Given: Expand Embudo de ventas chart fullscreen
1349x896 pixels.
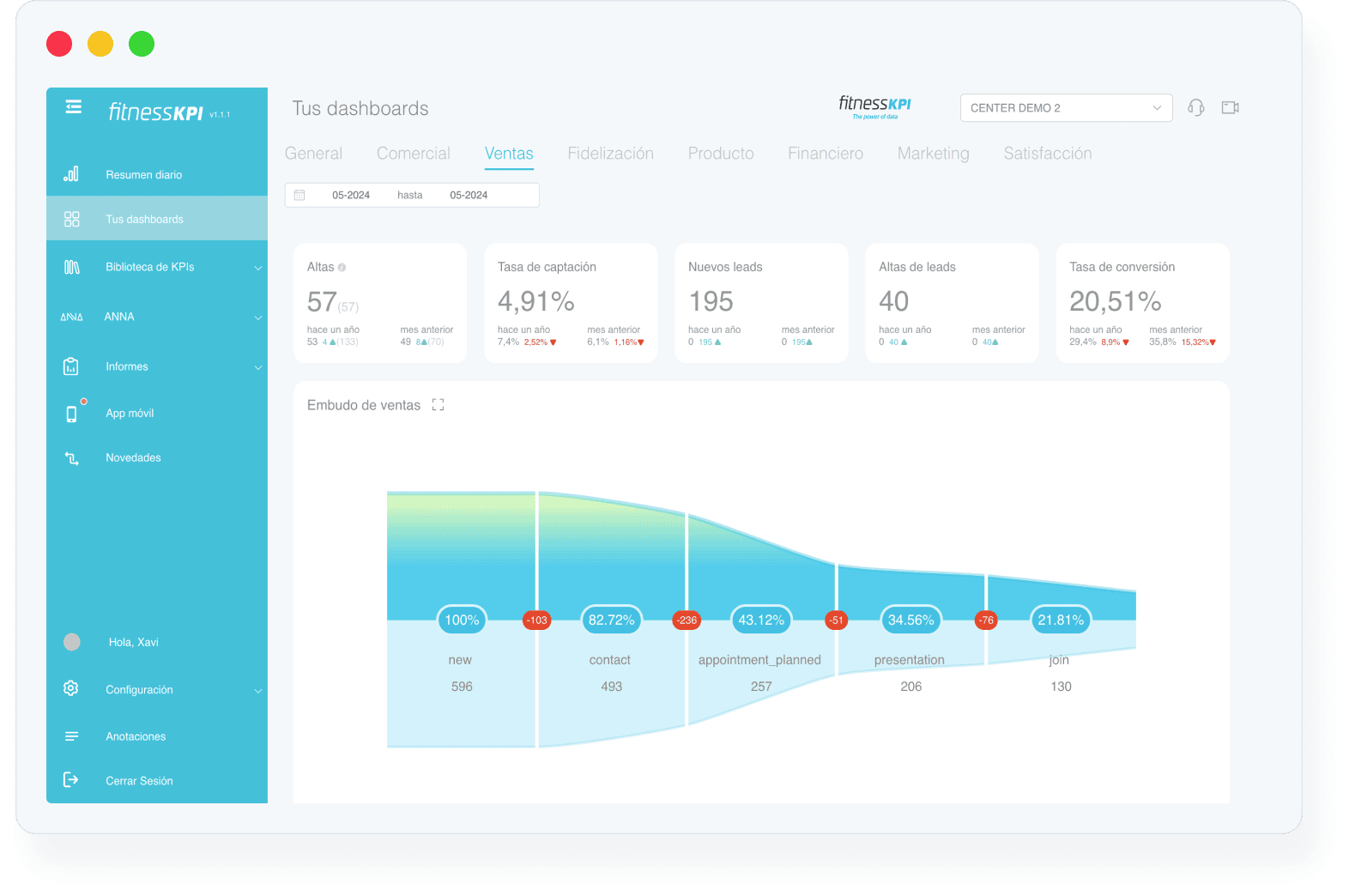Looking at the screenshot, I should pos(438,405).
